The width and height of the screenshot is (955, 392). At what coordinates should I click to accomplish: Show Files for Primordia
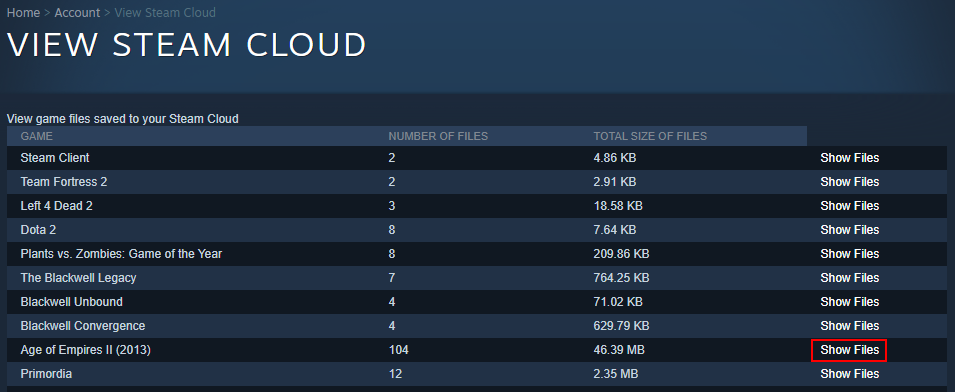(850, 374)
